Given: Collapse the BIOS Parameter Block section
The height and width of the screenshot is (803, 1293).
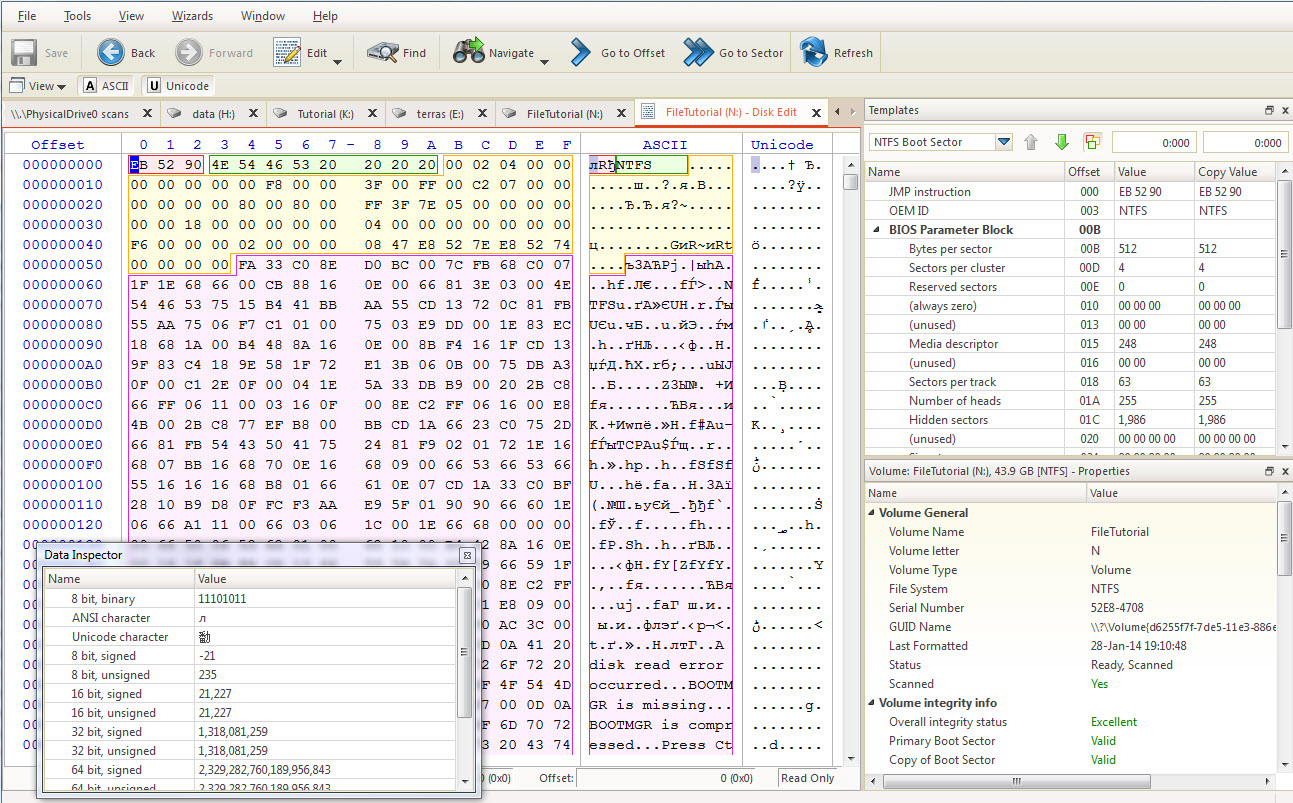Looking at the screenshot, I should pyautogui.click(x=877, y=229).
